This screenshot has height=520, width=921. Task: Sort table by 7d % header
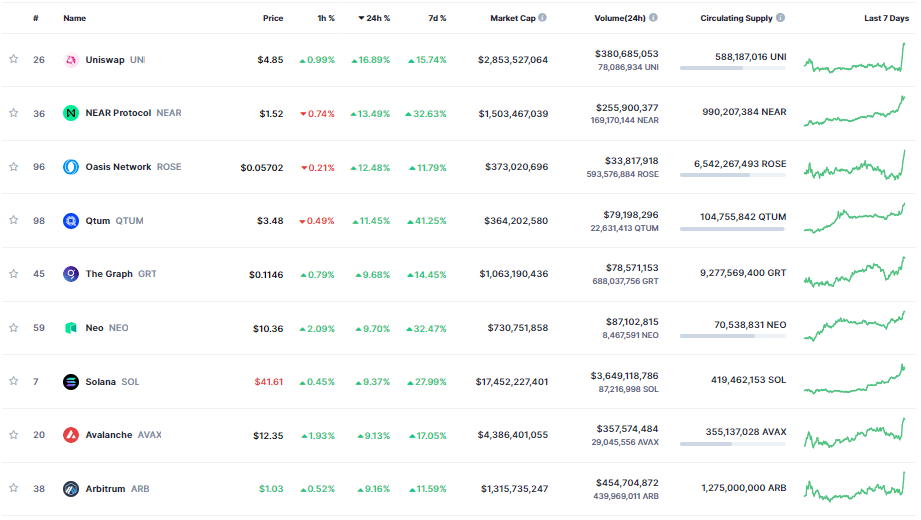[x=437, y=18]
